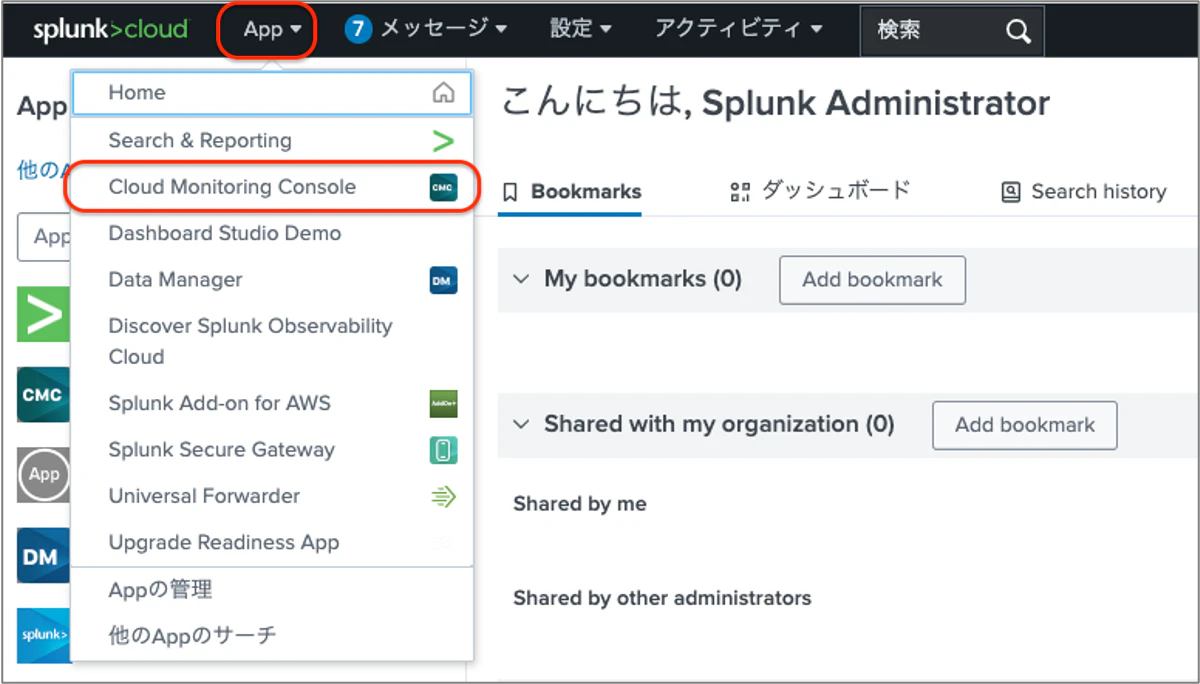Screen dimensions: 1200x684
Task: Click the Secure Gateway phone icon
Action: (x=443, y=450)
